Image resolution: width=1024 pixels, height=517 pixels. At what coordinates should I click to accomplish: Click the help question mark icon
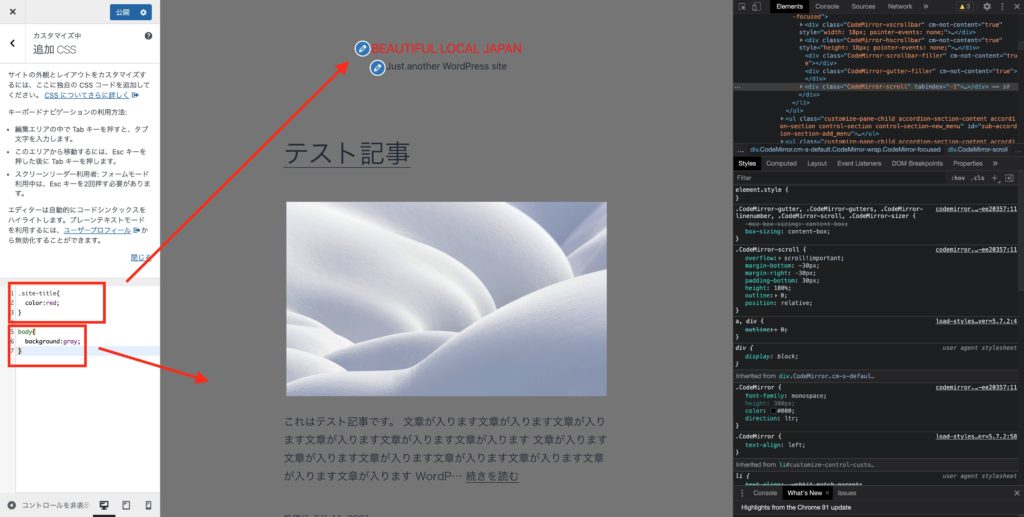[148, 36]
